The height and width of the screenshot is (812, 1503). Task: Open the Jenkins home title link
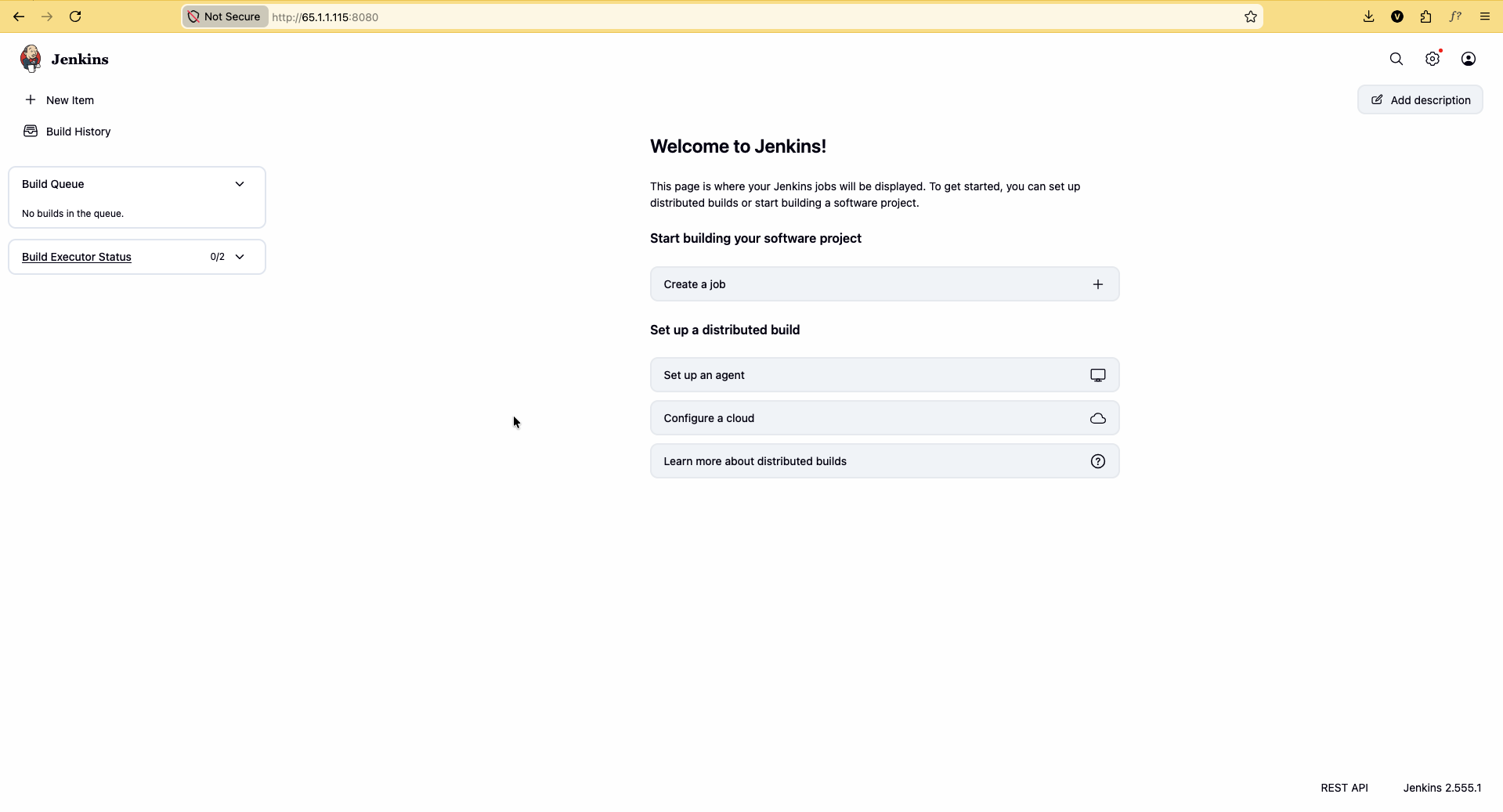pyautogui.click(x=80, y=60)
